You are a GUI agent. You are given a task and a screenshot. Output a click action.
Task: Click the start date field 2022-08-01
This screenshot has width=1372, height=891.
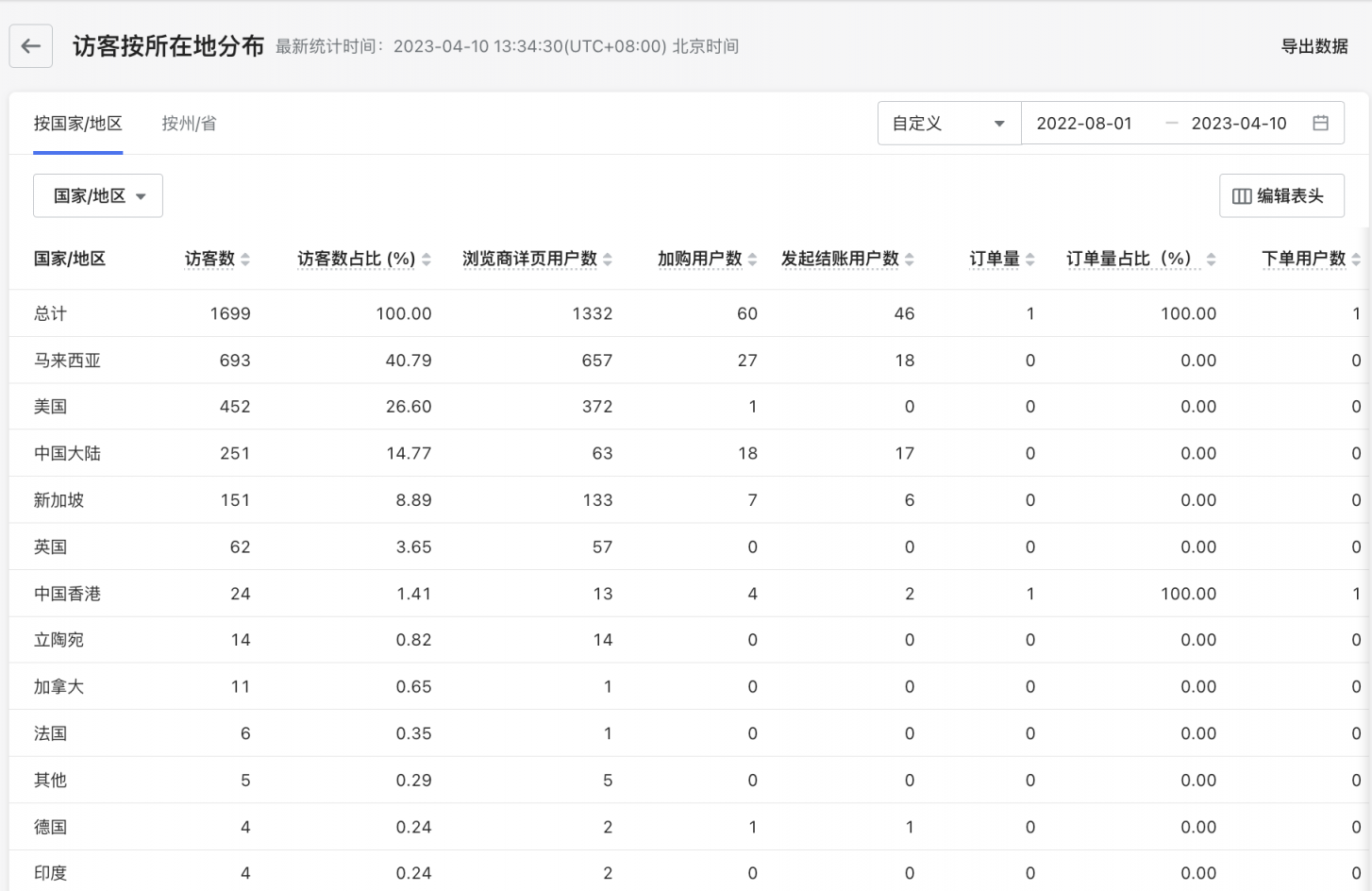1084,123
